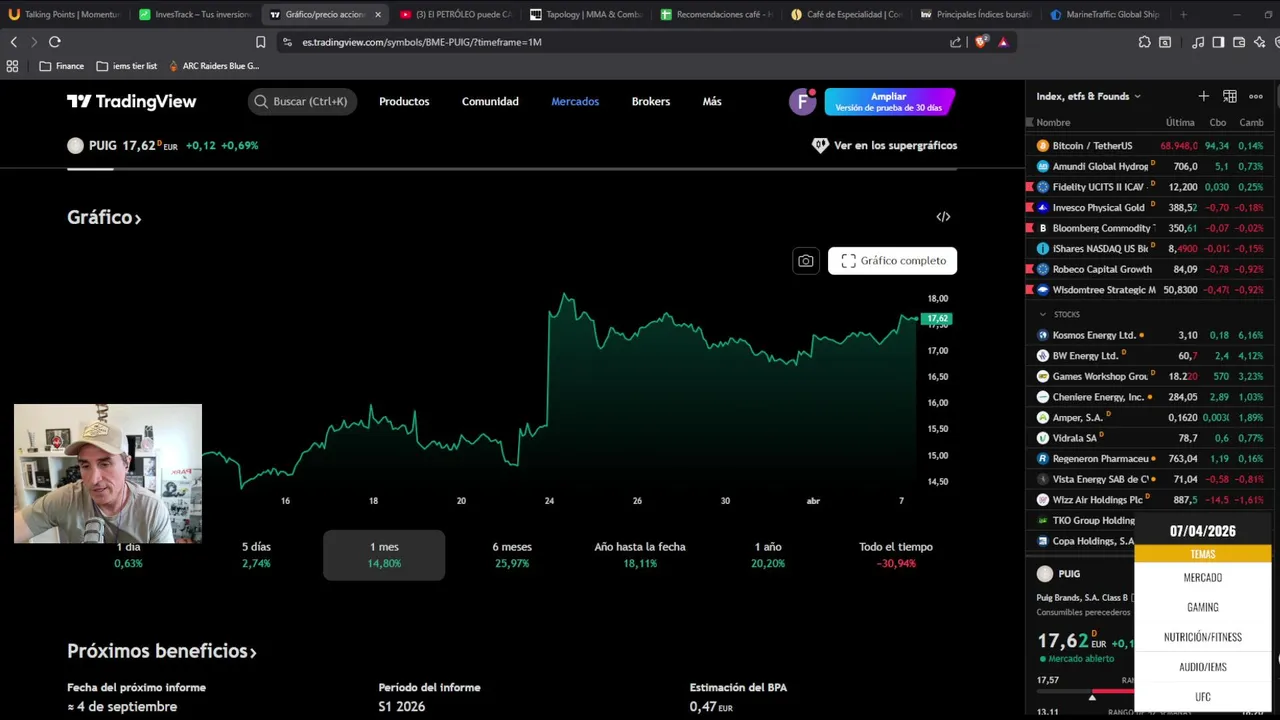Click the browser reload icon
Screen dimensions: 1280x720
click(55, 42)
